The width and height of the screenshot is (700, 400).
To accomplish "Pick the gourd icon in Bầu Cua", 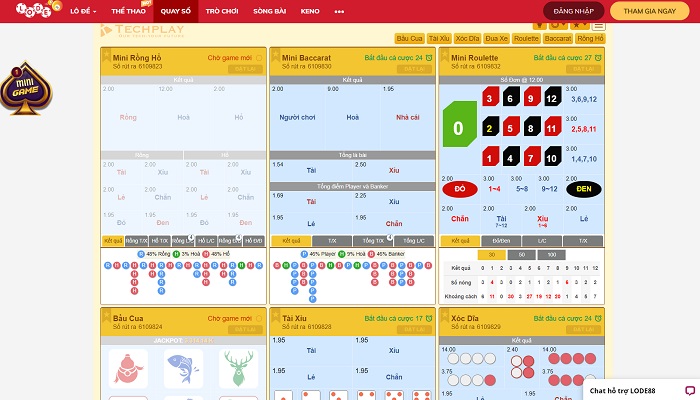I will coord(128,368).
